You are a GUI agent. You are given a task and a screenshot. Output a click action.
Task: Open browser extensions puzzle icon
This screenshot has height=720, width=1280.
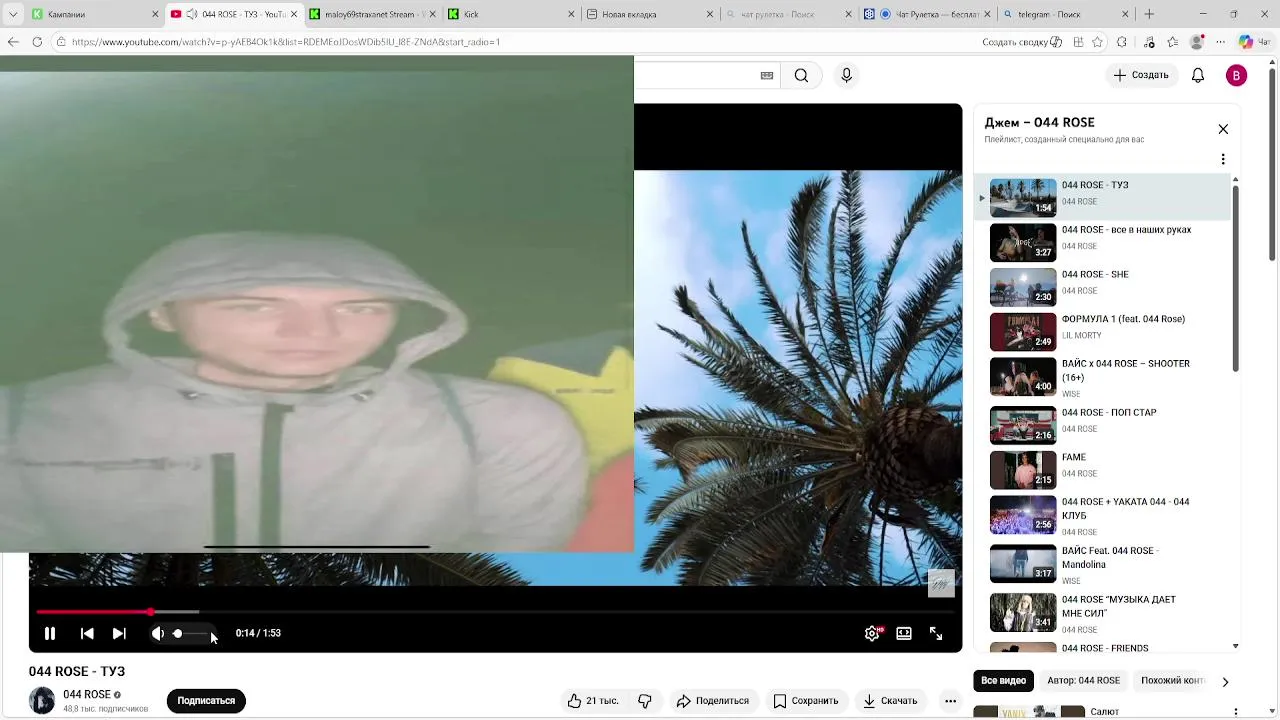click(x=1122, y=42)
